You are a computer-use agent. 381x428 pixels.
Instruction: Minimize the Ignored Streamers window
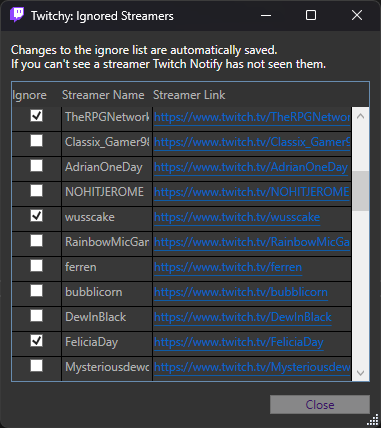266,15
